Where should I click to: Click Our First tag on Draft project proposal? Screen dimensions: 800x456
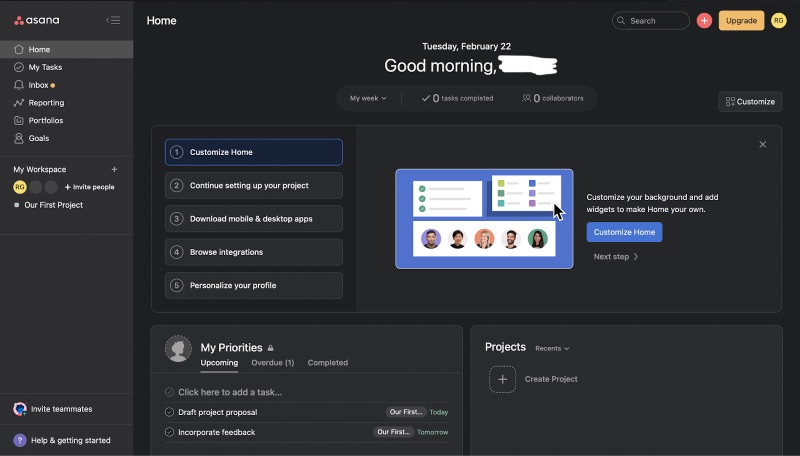tap(406, 412)
